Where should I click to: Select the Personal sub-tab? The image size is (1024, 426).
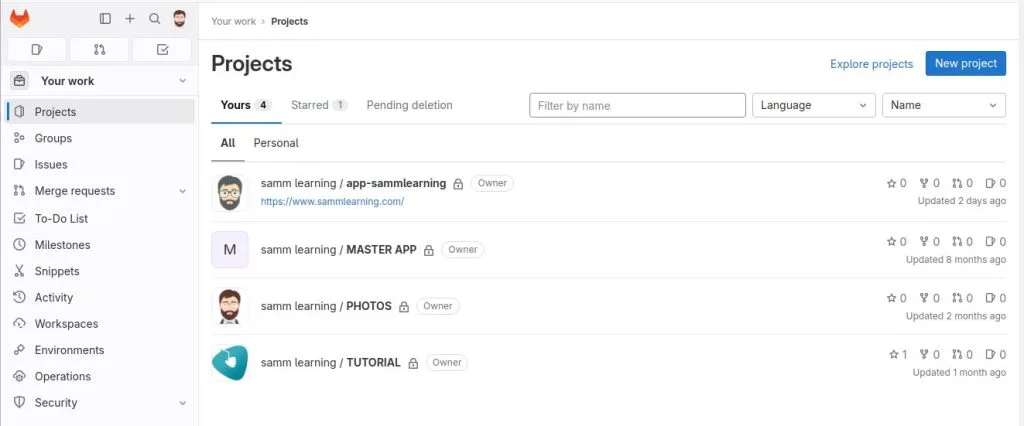[x=276, y=143]
